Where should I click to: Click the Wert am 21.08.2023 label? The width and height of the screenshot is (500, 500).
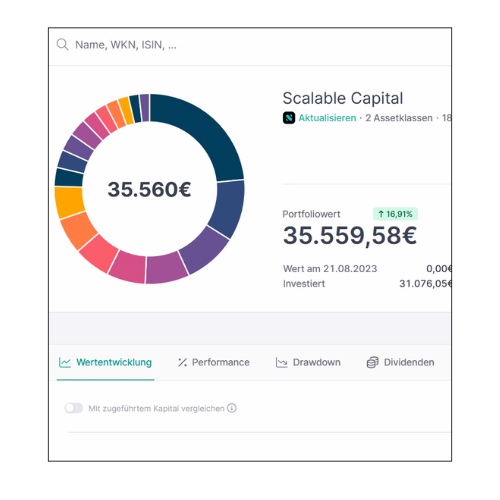[330, 269]
